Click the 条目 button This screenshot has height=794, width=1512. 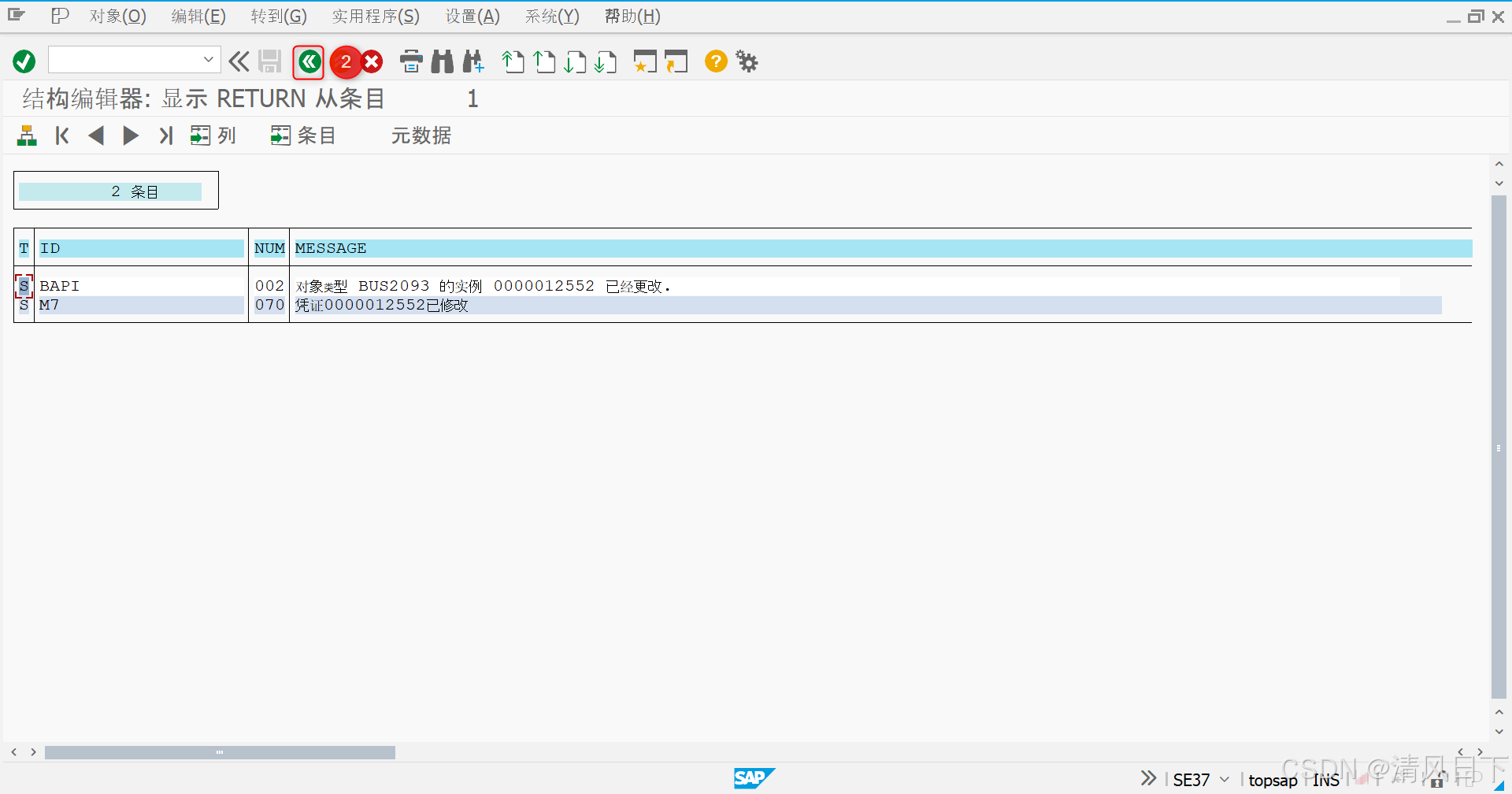pos(303,135)
